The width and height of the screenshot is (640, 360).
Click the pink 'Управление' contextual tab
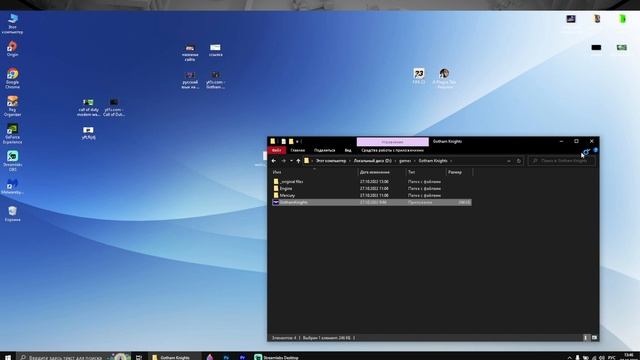[x=393, y=142]
